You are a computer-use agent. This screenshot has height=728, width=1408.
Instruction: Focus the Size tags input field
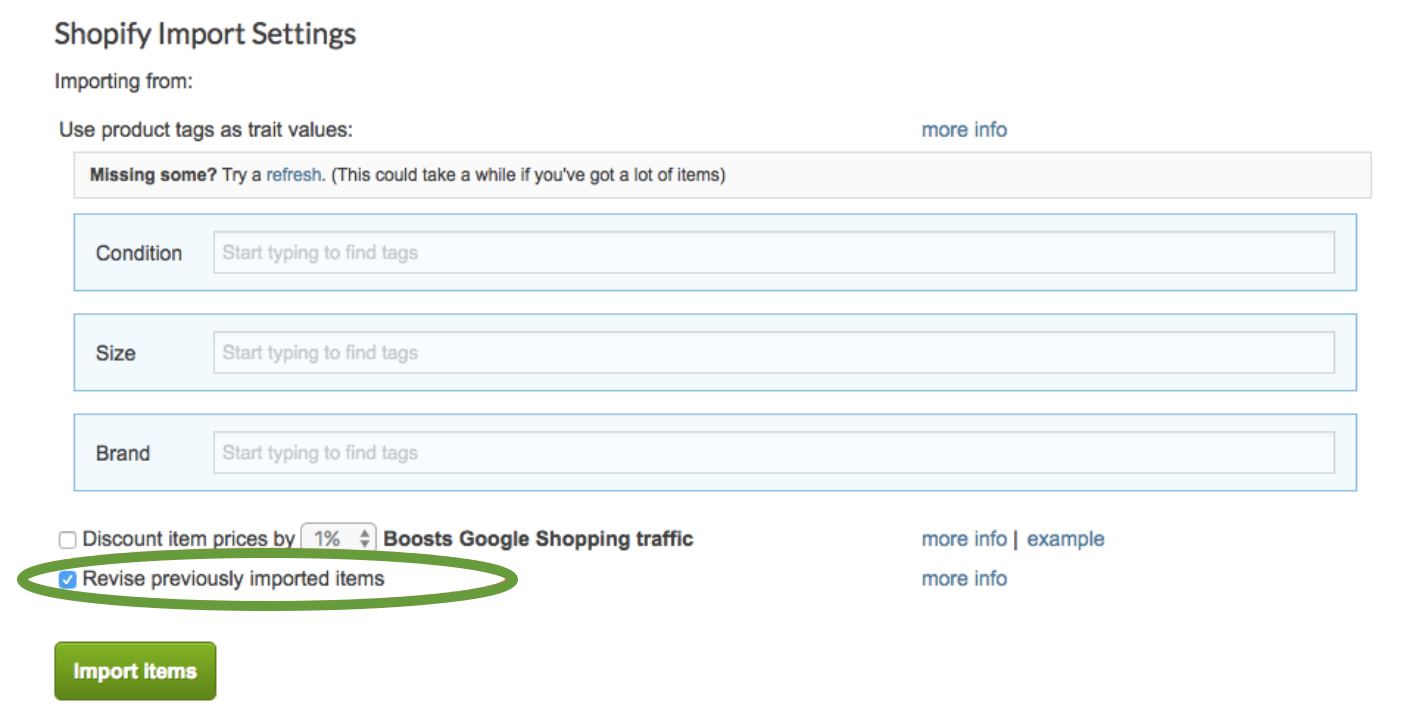coord(774,352)
